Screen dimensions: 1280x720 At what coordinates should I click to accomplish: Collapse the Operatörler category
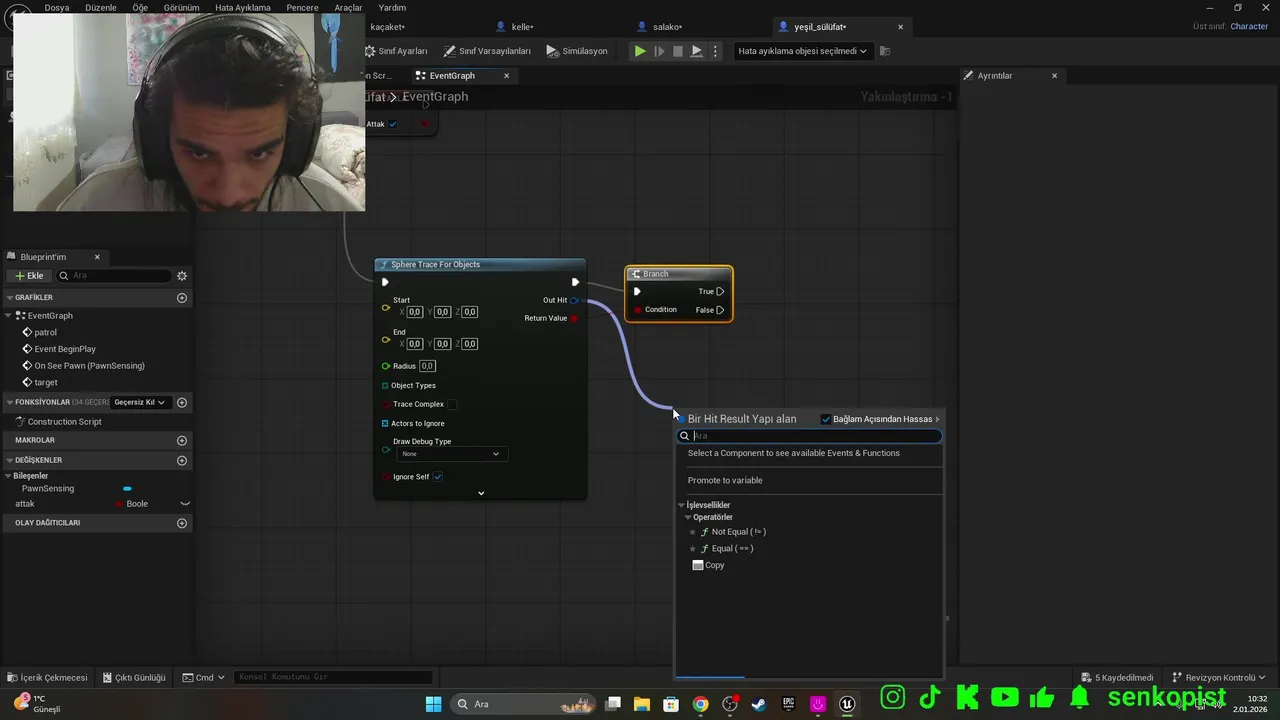(688, 518)
